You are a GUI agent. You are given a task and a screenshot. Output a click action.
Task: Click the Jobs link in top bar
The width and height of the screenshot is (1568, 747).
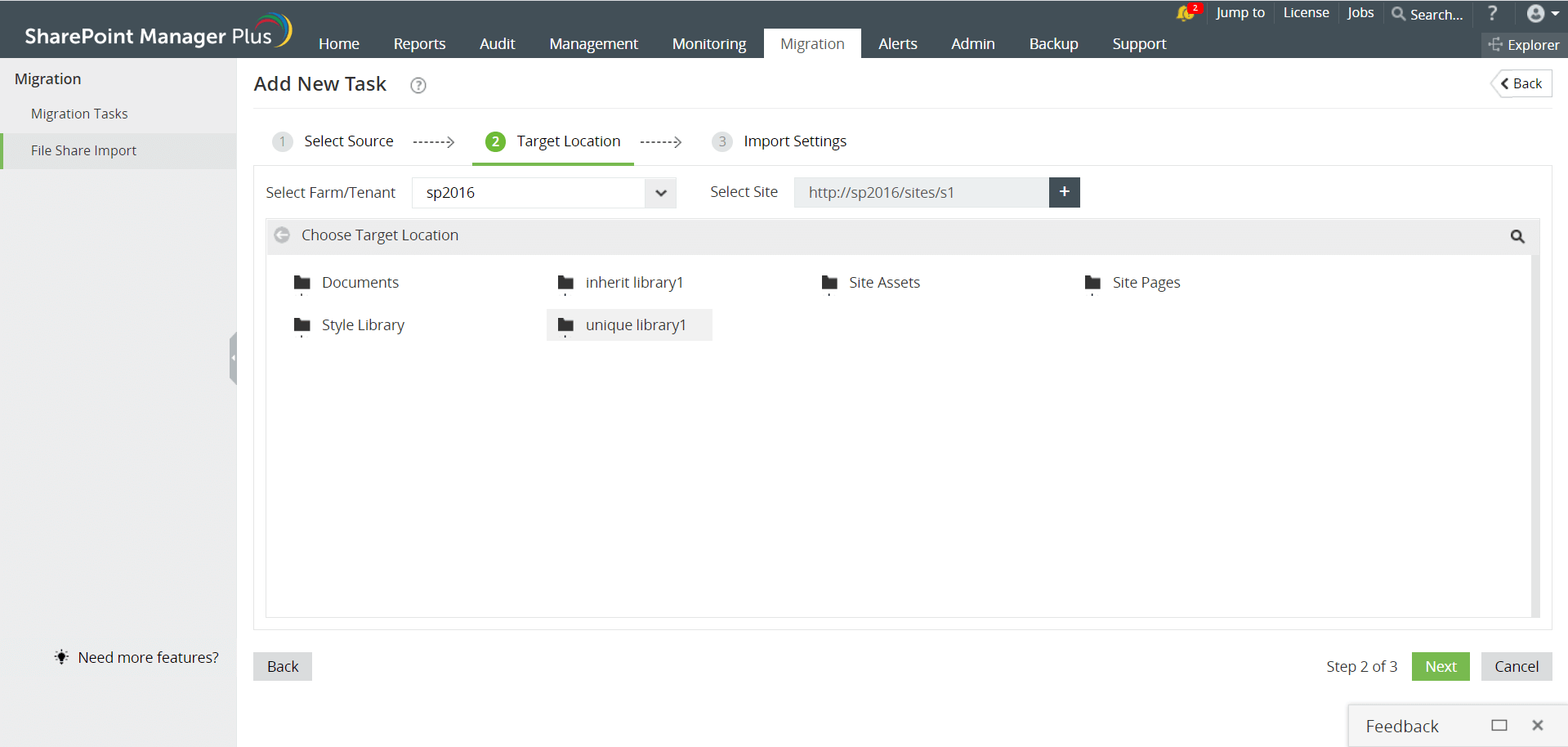1359,13
